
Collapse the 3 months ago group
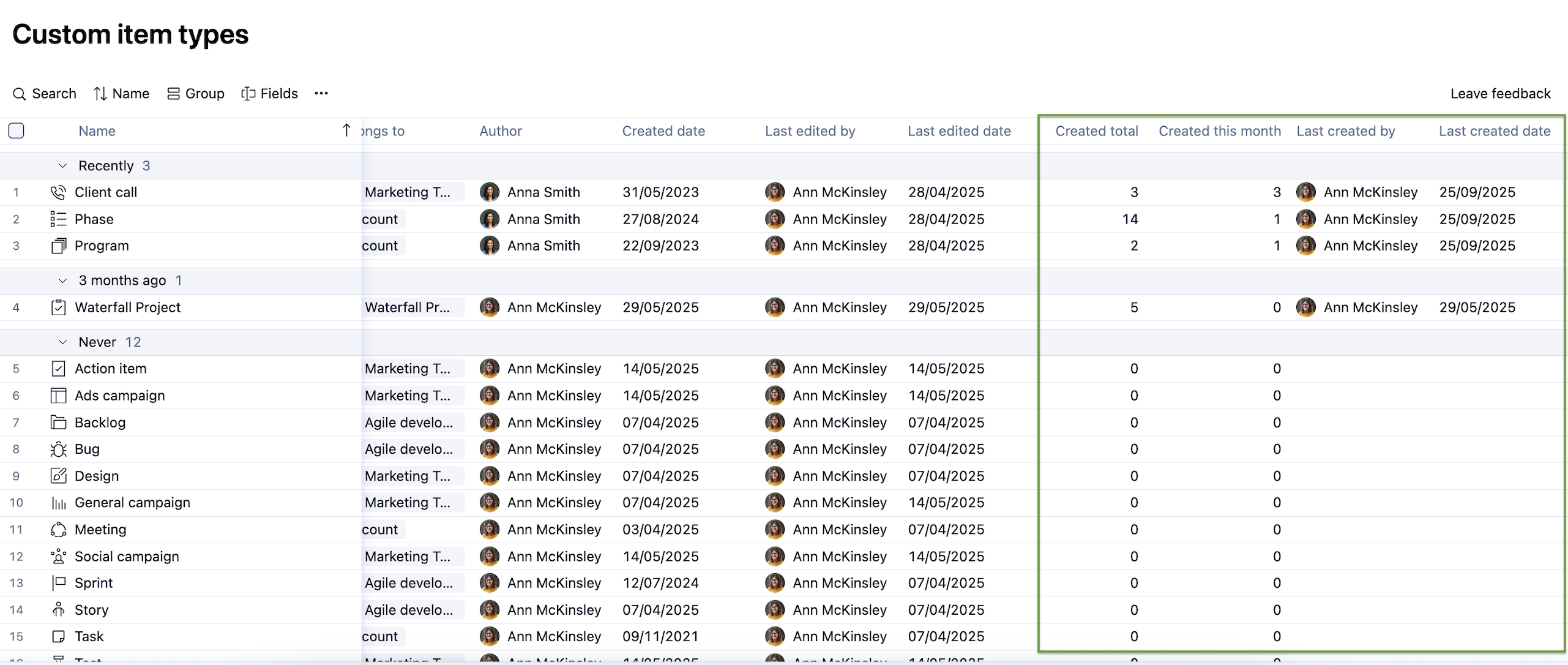click(x=62, y=280)
